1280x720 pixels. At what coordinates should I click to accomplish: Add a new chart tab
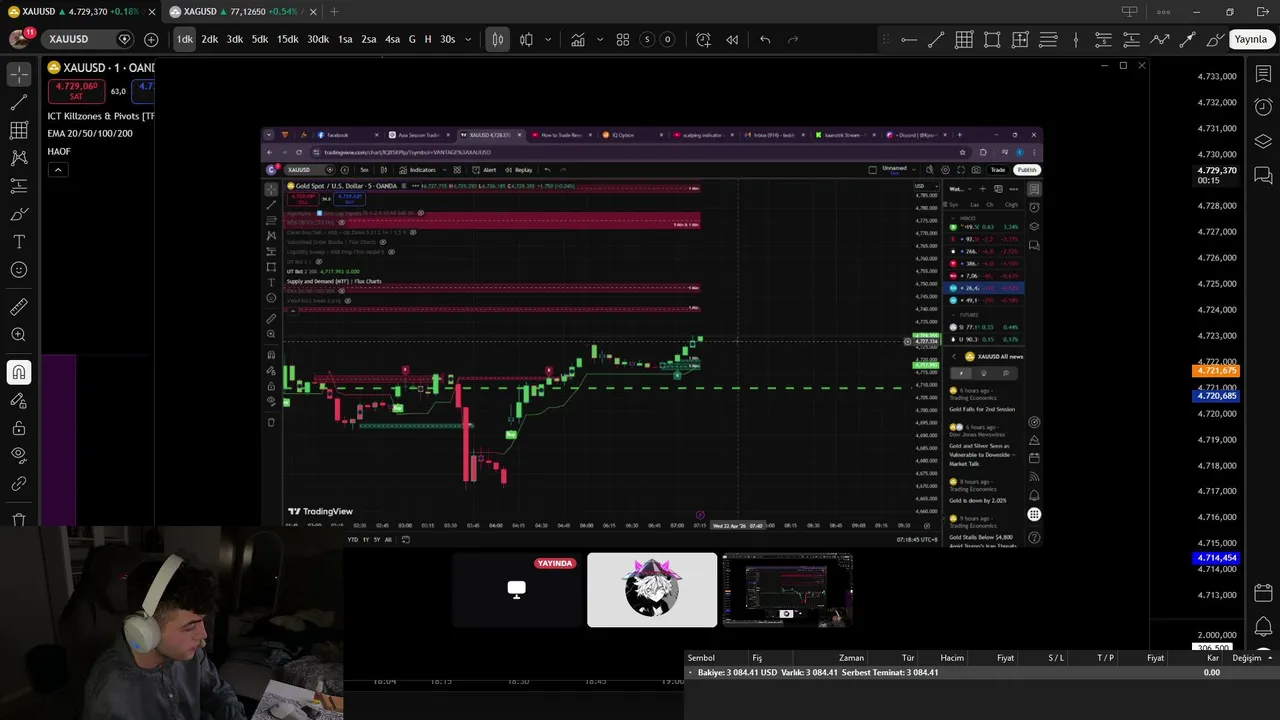click(334, 12)
